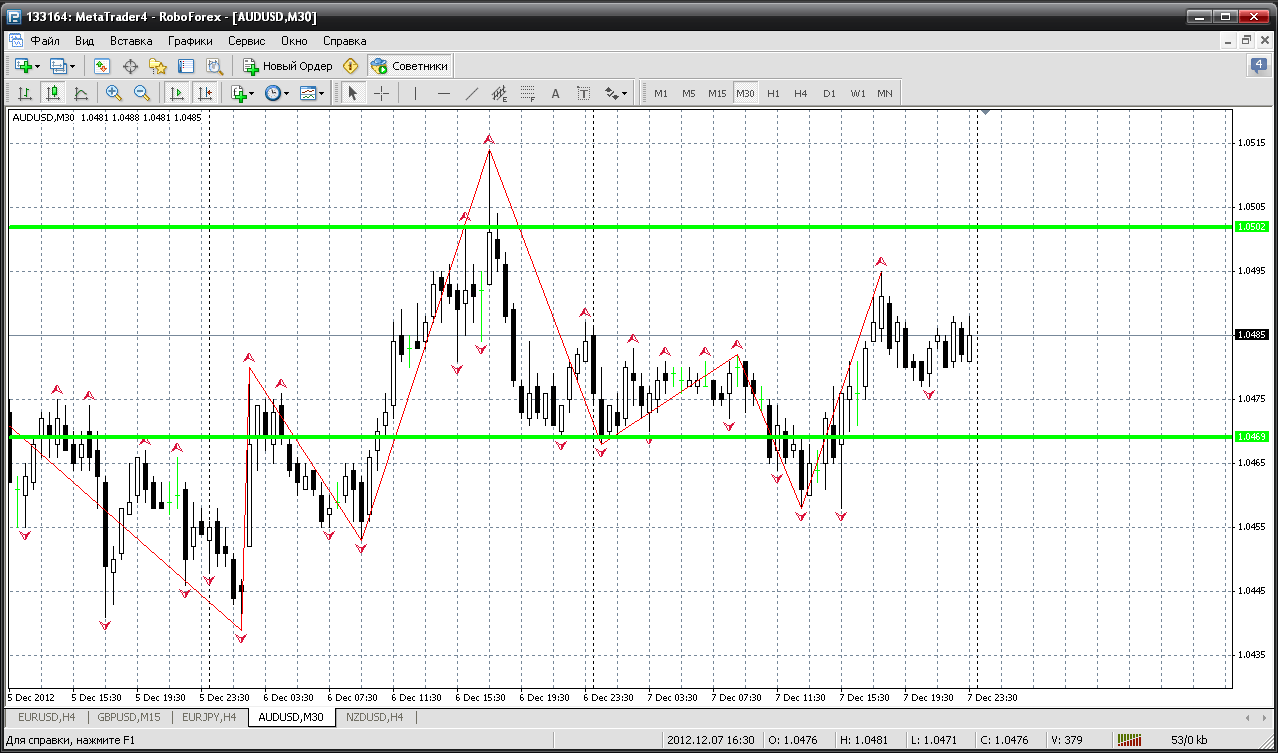Set timeframe to H4
This screenshot has width=1278, height=753.
(801, 93)
